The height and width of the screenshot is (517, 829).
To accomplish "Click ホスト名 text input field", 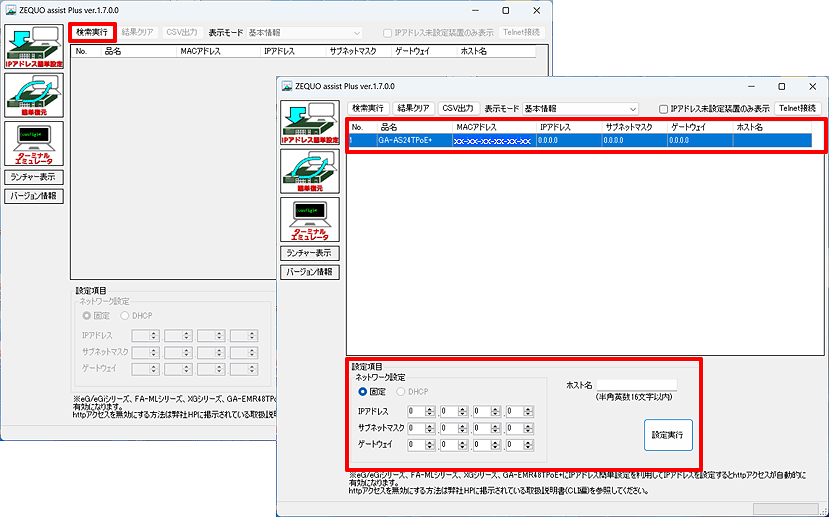I will coord(636,384).
